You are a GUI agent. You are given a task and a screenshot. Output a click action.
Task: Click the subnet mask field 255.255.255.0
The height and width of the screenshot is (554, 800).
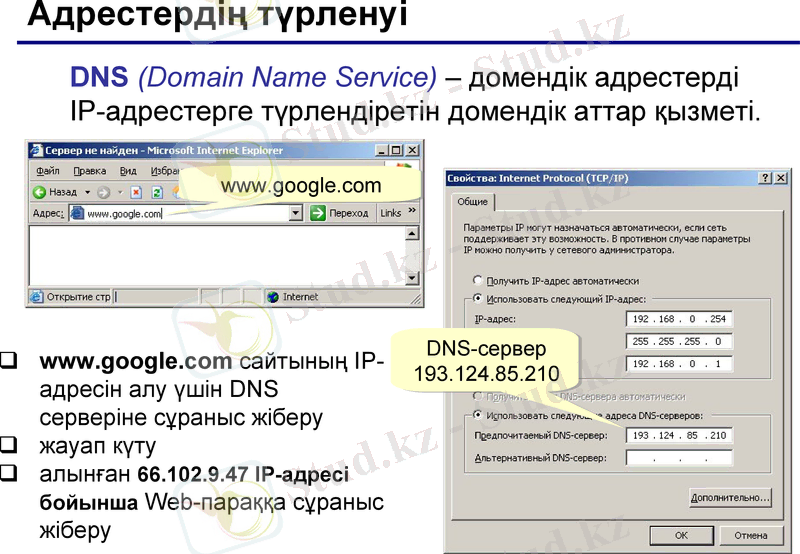[679, 341]
